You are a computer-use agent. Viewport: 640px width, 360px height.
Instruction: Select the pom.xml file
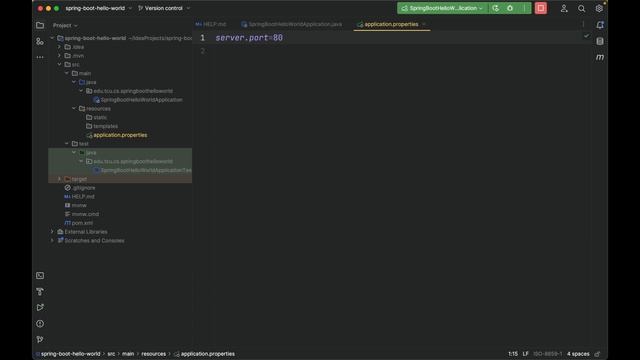(x=82, y=223)
